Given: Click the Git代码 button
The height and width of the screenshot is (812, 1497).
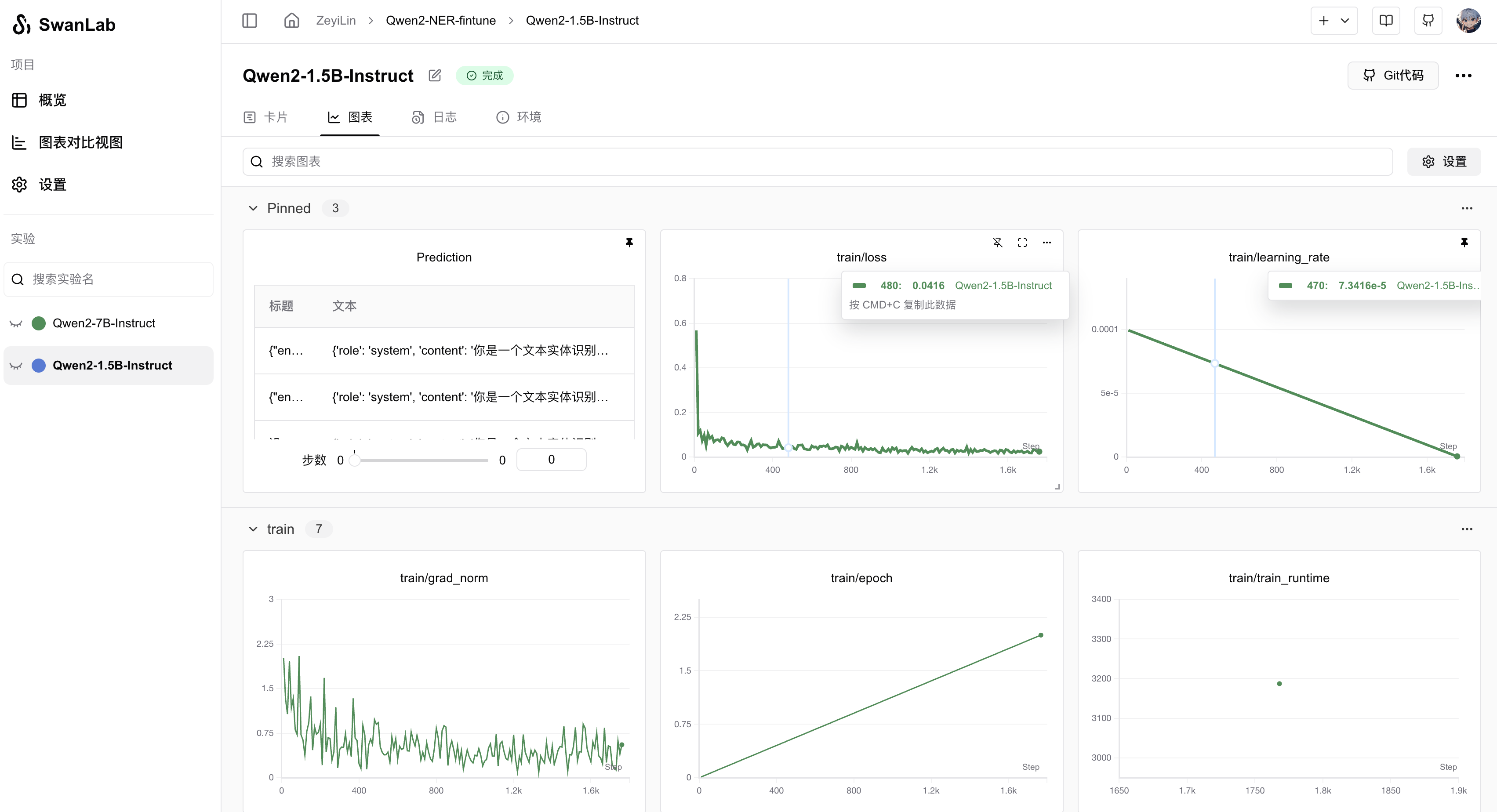Looking at the screenshot, I should (1392, 76).
